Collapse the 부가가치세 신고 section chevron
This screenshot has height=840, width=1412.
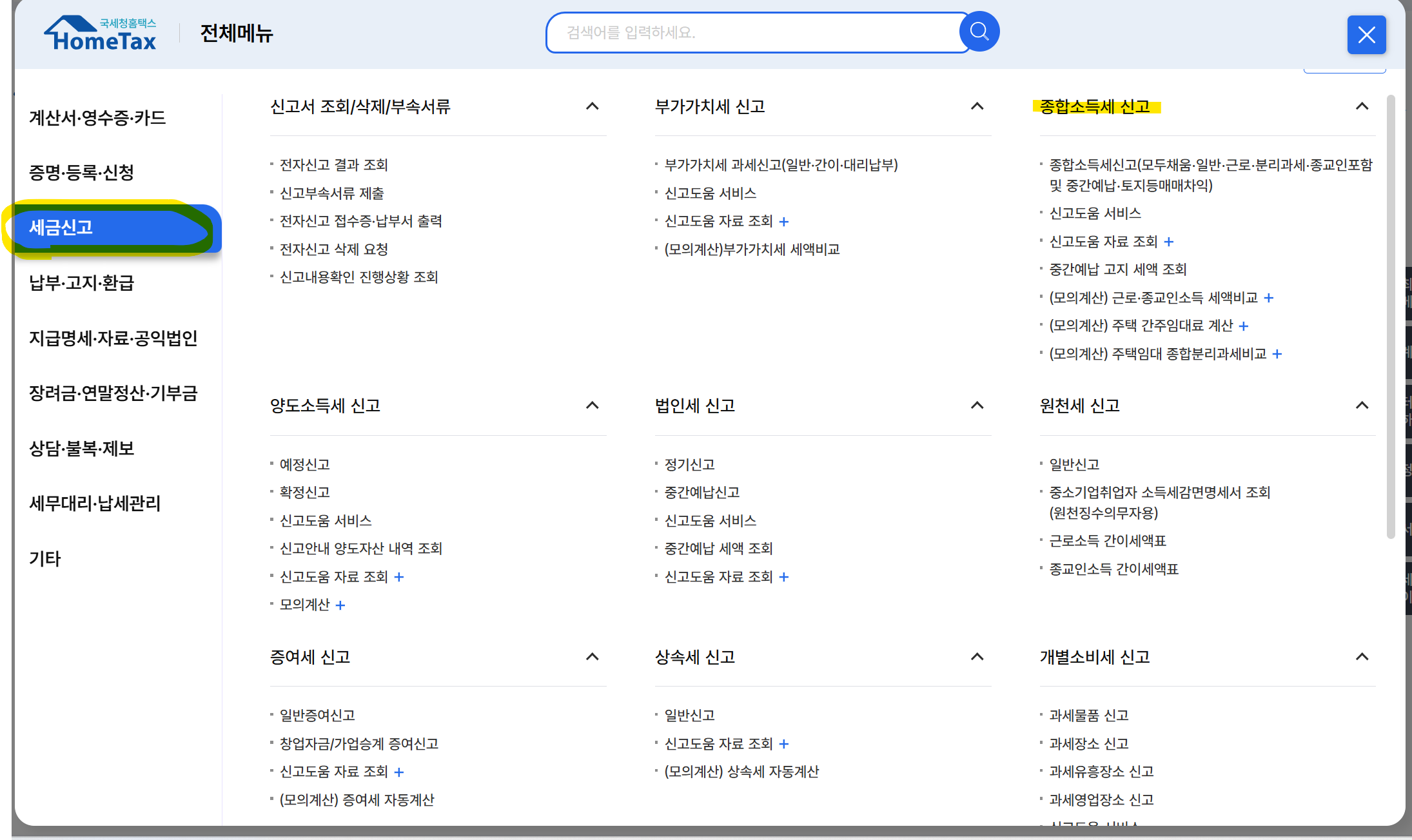[977, 106]
